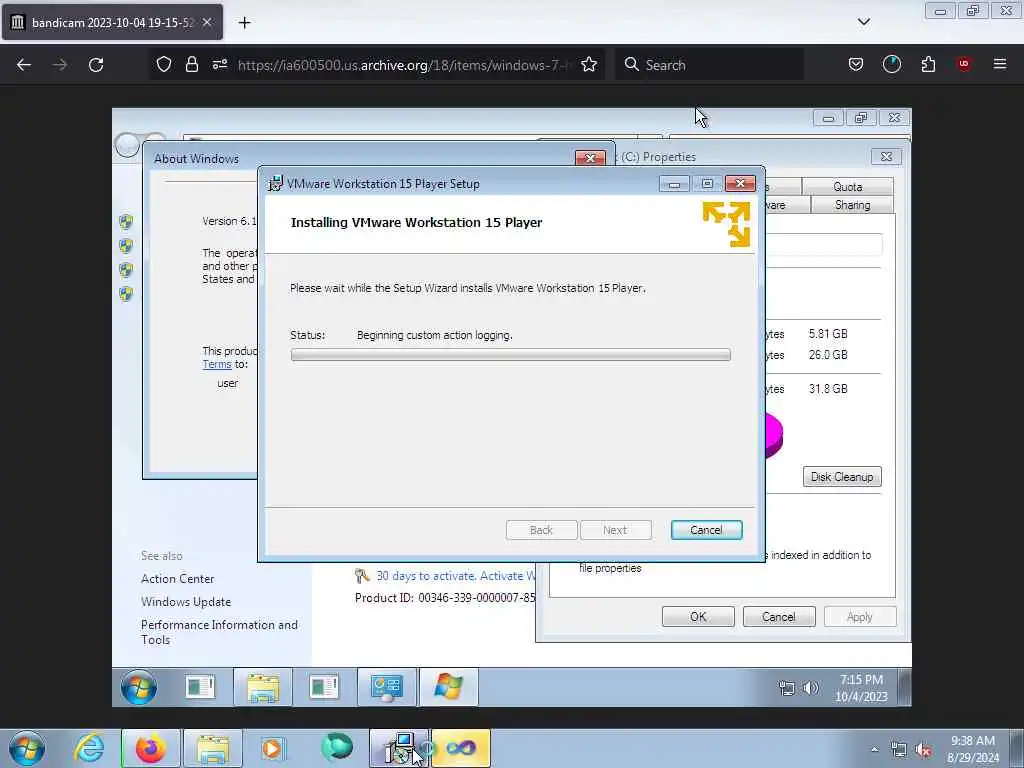The width and height of the screenshot is (1024, 768).
Task: Save page to Pocket icon
Action: click(856, 64)
